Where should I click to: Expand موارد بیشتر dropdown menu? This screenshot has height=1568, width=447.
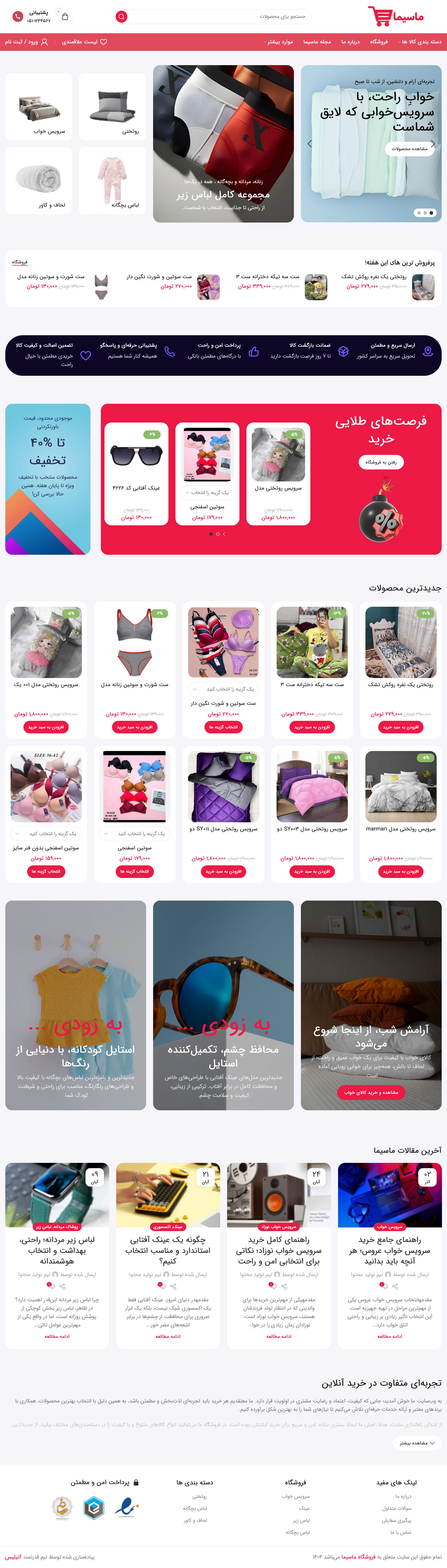point(279,42)
